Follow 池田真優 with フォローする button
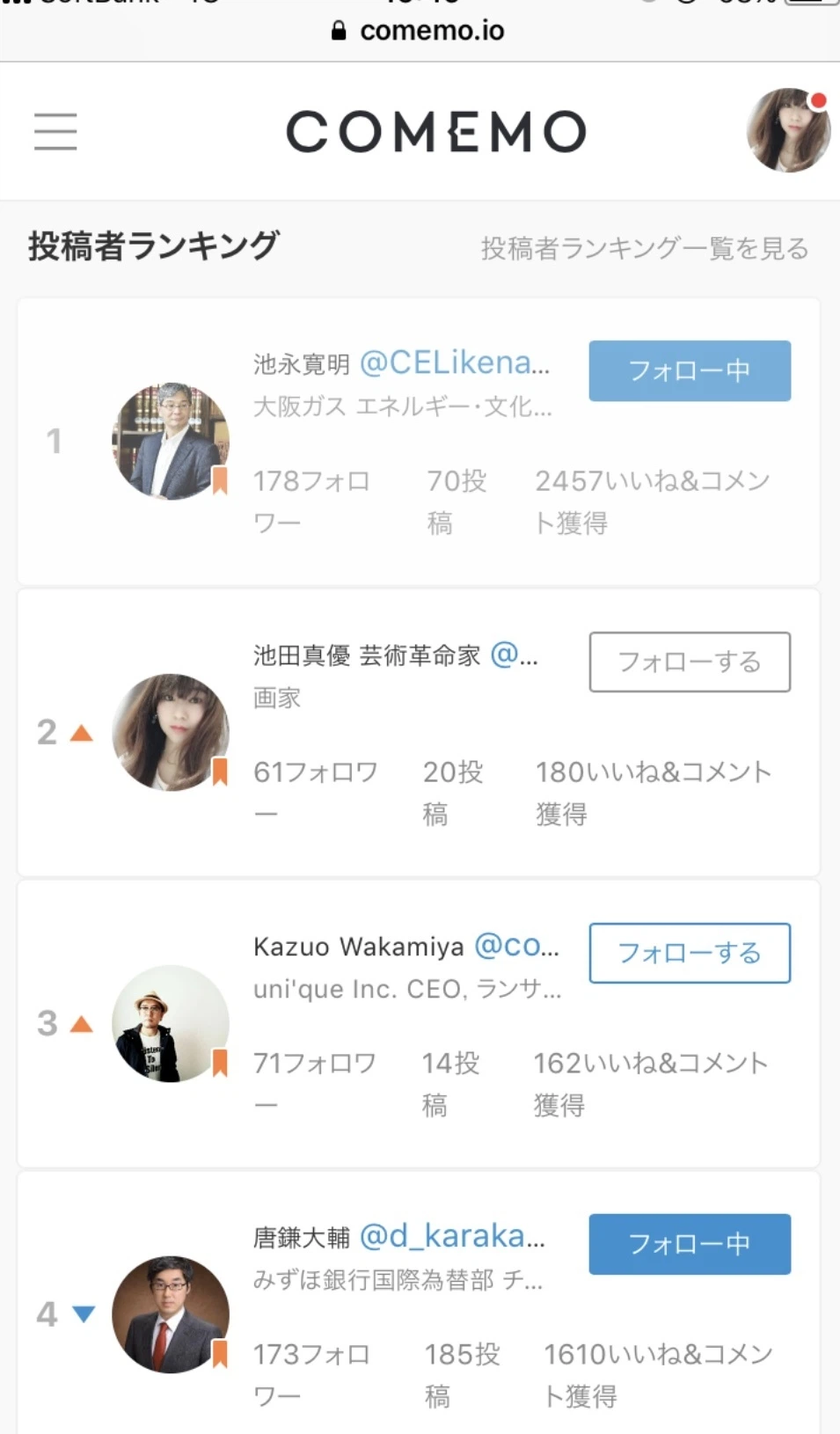 [690, 662]
